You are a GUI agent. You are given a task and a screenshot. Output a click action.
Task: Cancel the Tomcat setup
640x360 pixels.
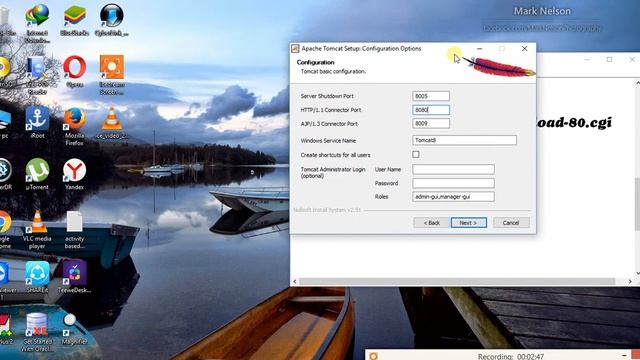511,223
